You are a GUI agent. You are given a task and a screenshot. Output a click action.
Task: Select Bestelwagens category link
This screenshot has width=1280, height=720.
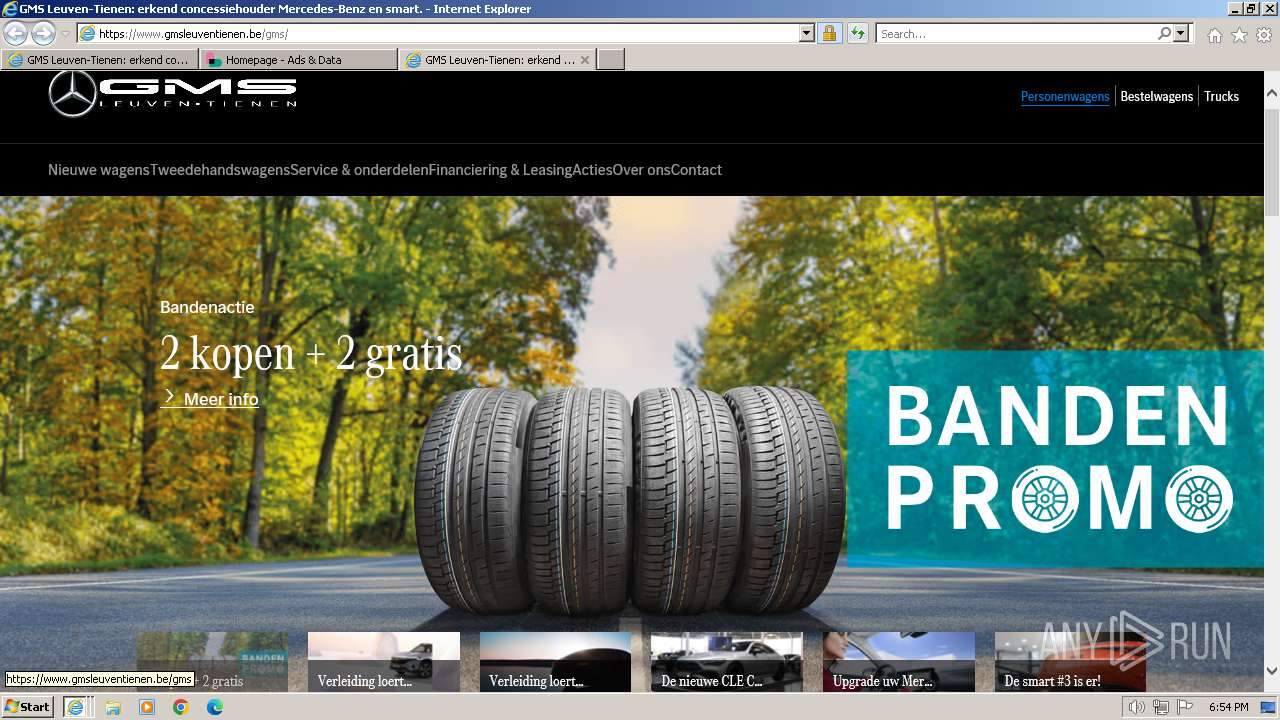[1156, 96]
